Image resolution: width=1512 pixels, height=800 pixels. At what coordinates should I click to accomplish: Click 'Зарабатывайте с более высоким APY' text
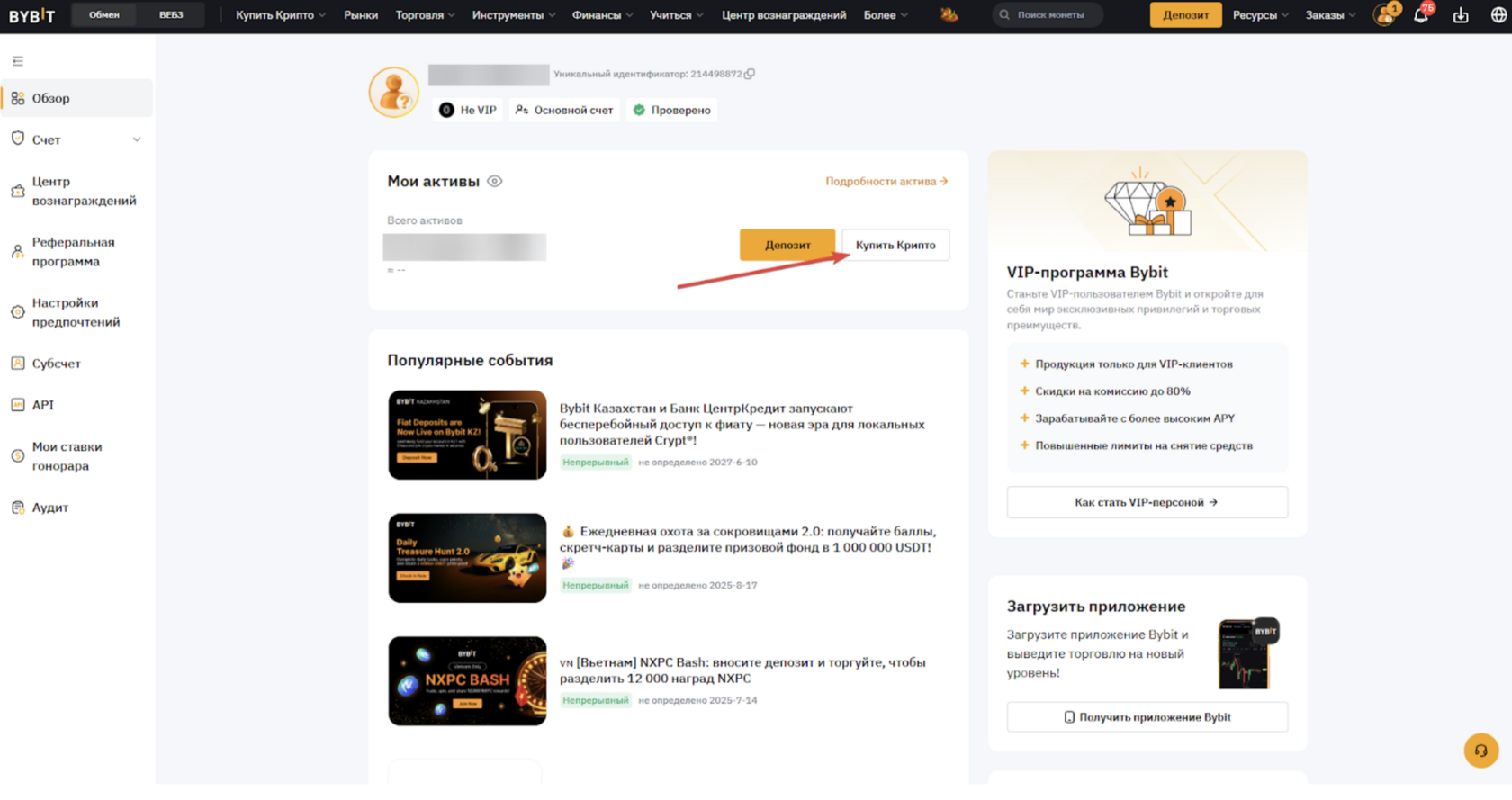(x=1135, y=418)
